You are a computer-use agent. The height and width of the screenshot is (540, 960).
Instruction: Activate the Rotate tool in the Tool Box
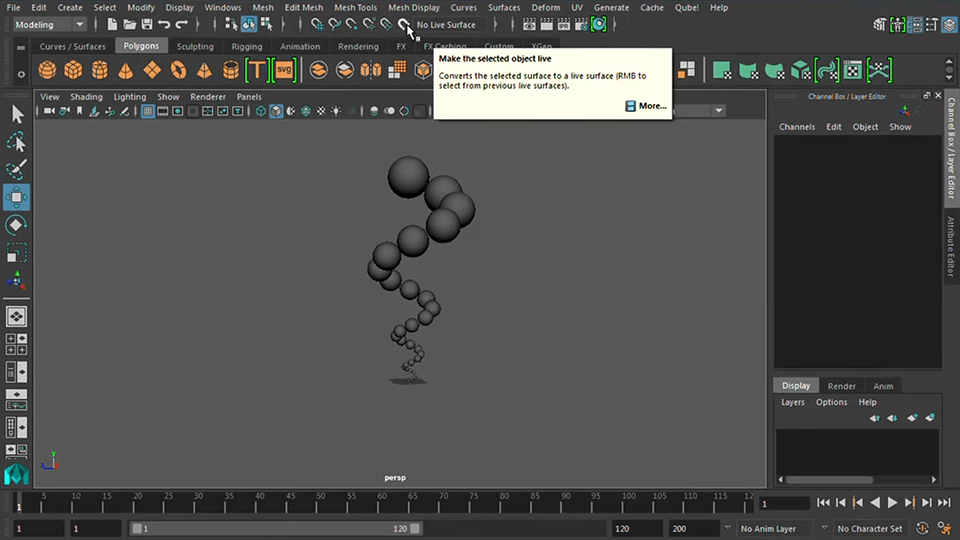pos(17,225)
